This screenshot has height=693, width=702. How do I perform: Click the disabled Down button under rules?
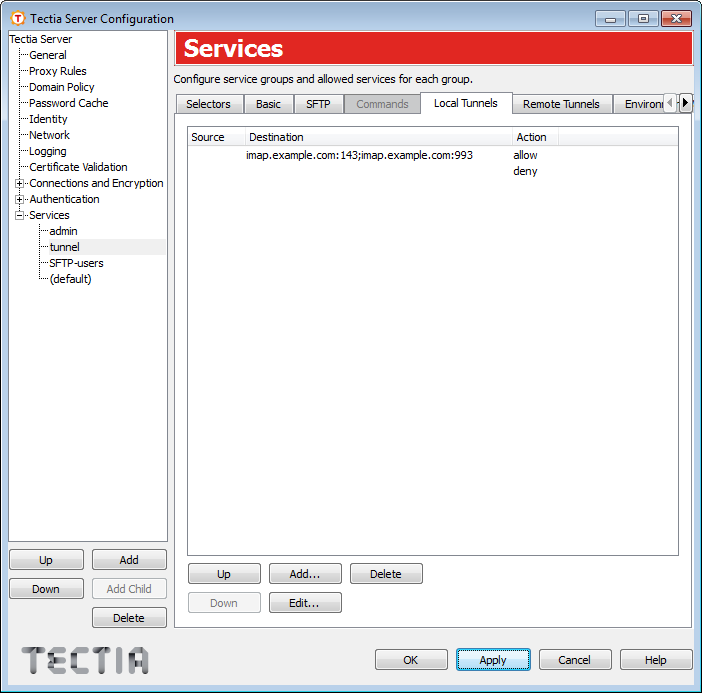pos(224,603)
